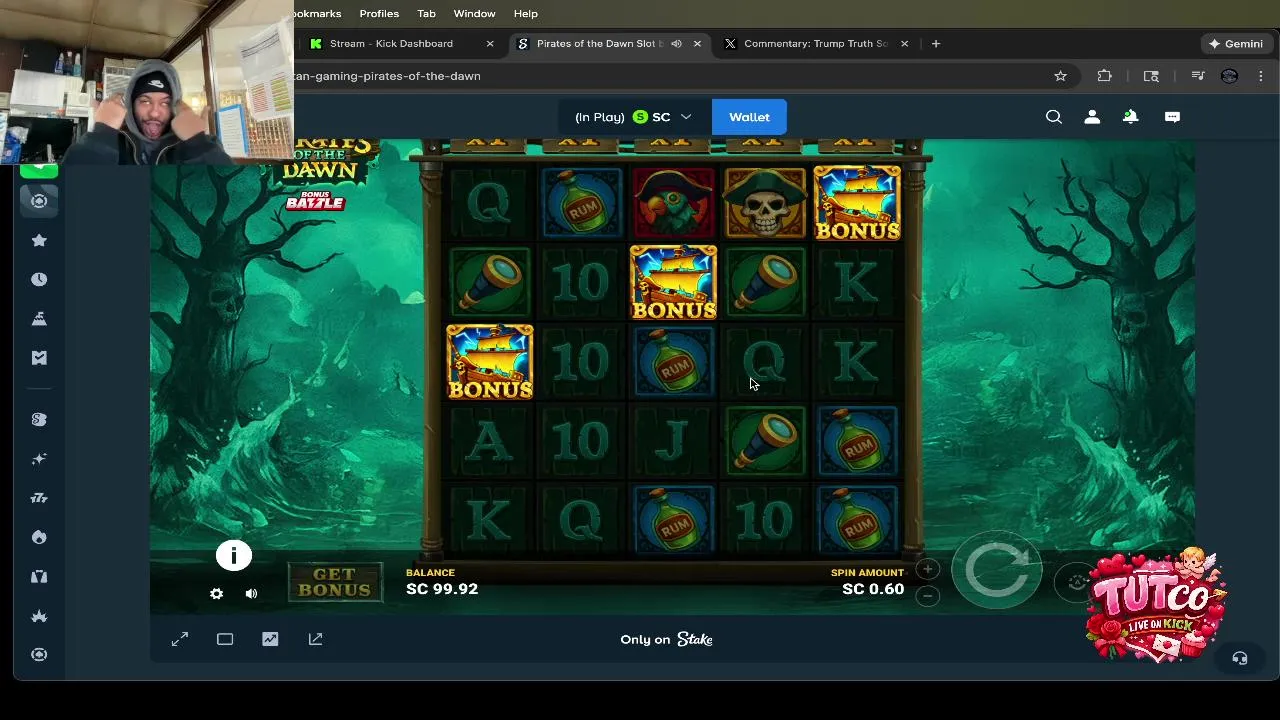Click the blue Wallet button
Viewport: 1280px width, 720px height.
(x=749, y=117)
